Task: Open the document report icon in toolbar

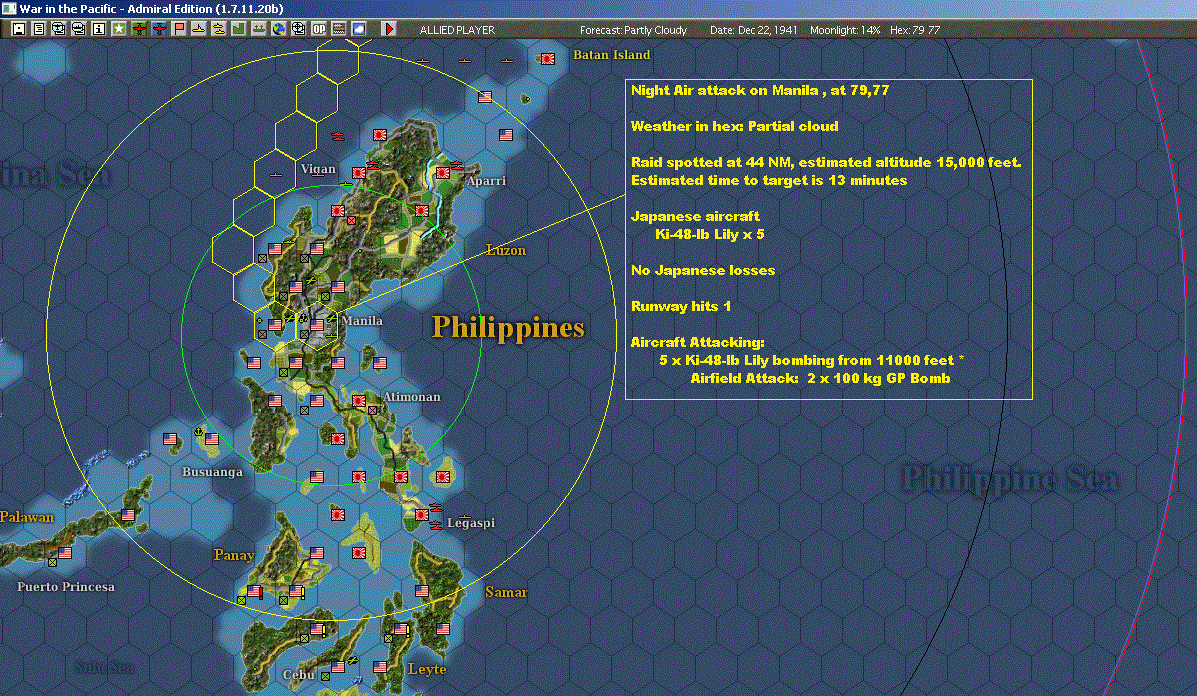Action: 39,29
